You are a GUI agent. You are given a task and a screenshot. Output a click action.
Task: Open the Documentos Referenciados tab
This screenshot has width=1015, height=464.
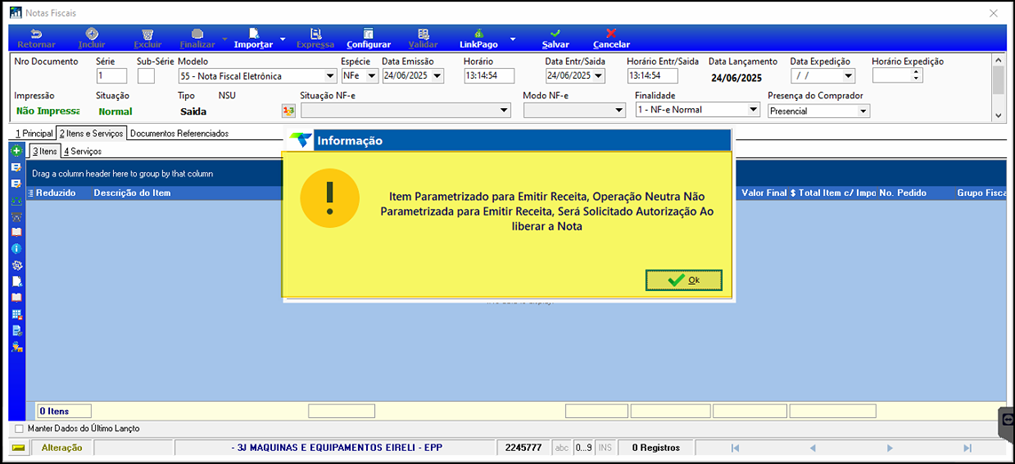click(179, 133)
